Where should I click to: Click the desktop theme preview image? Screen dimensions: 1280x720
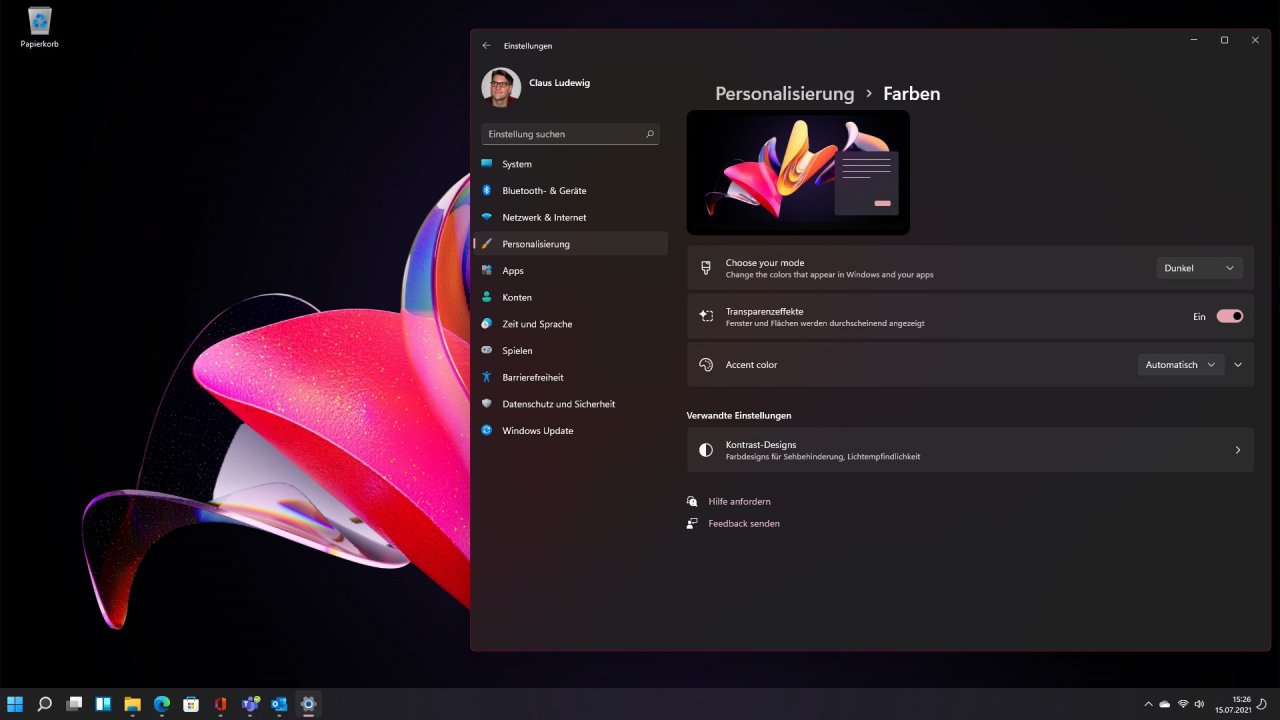[x=798, y=172]
